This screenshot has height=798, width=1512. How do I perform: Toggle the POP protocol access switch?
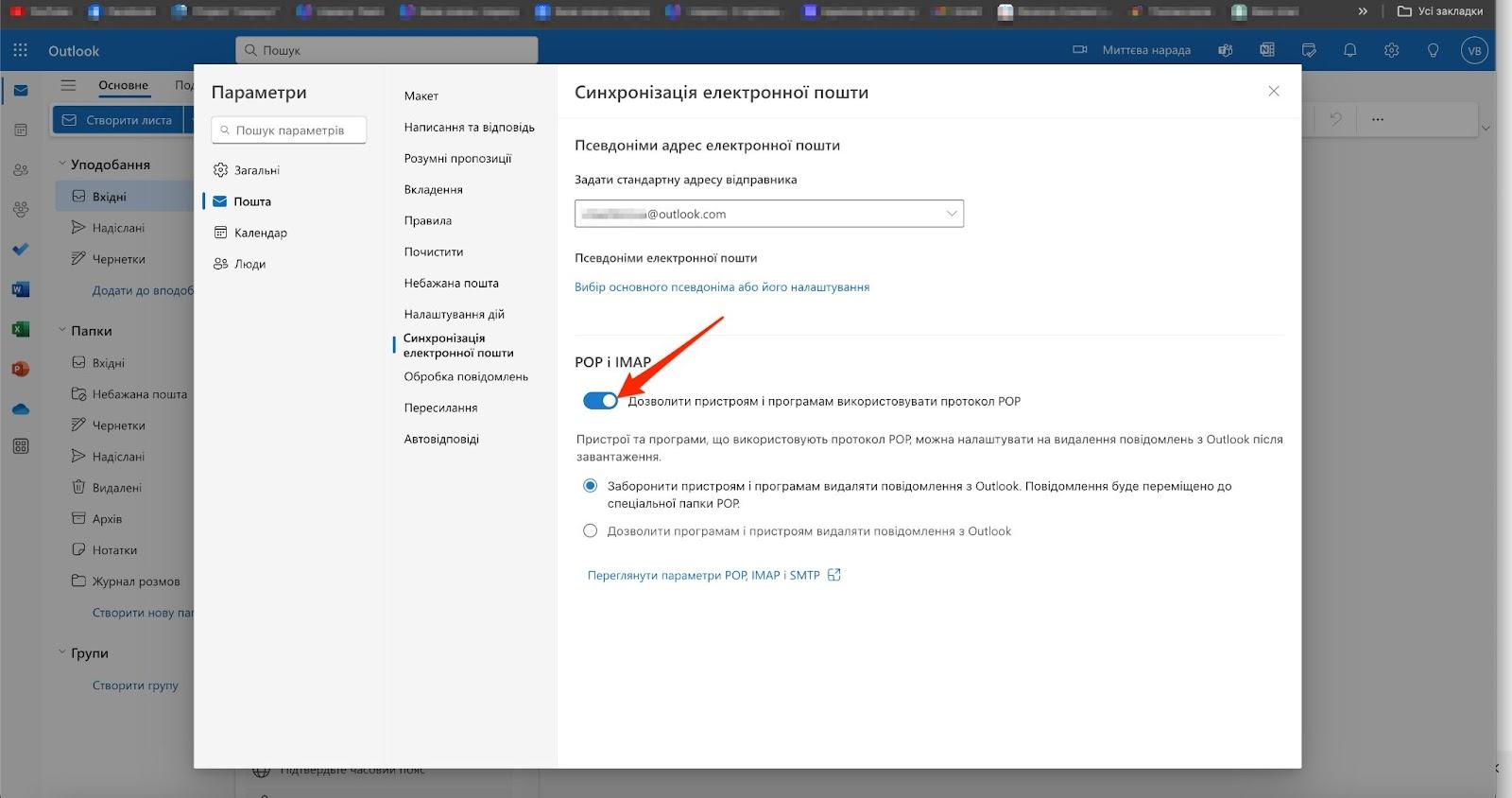pos(600,401)
